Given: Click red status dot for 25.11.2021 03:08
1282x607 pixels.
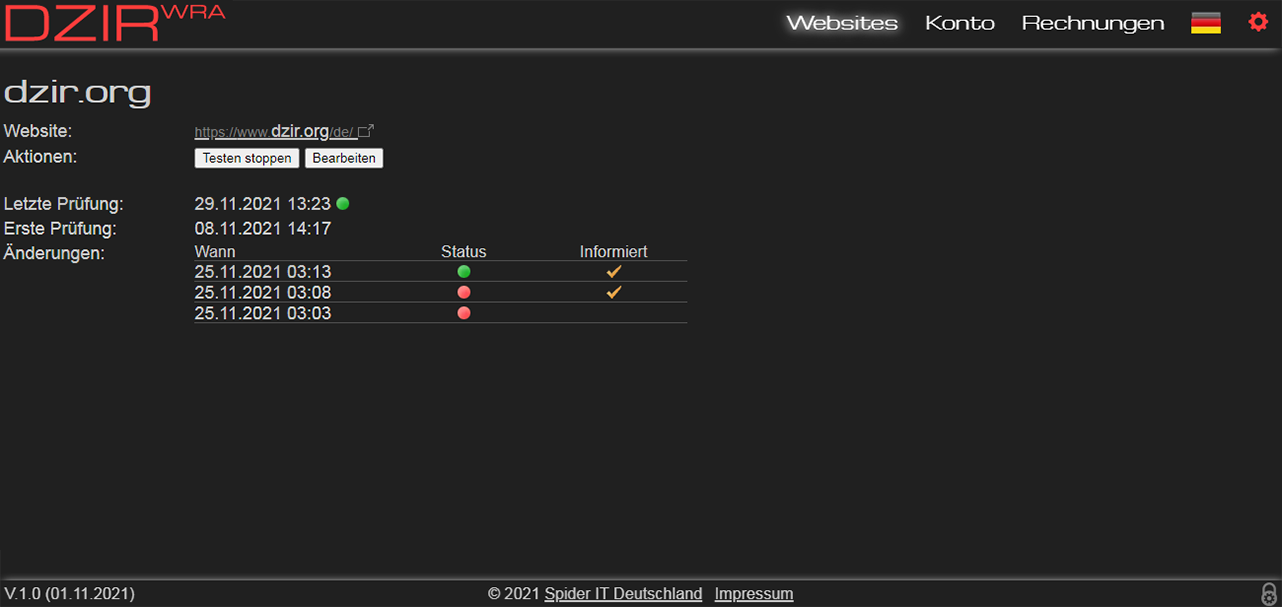Looking at the screenshot, I should pos(464,292).
